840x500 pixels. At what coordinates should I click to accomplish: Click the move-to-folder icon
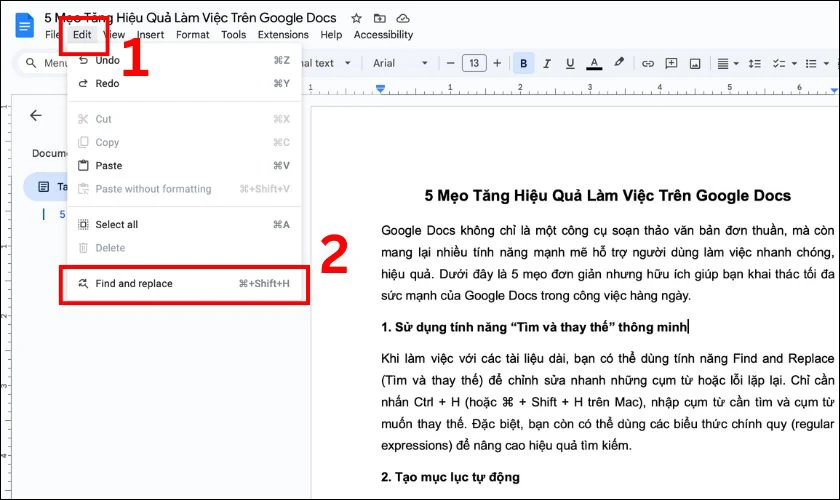tap(379, 18)
